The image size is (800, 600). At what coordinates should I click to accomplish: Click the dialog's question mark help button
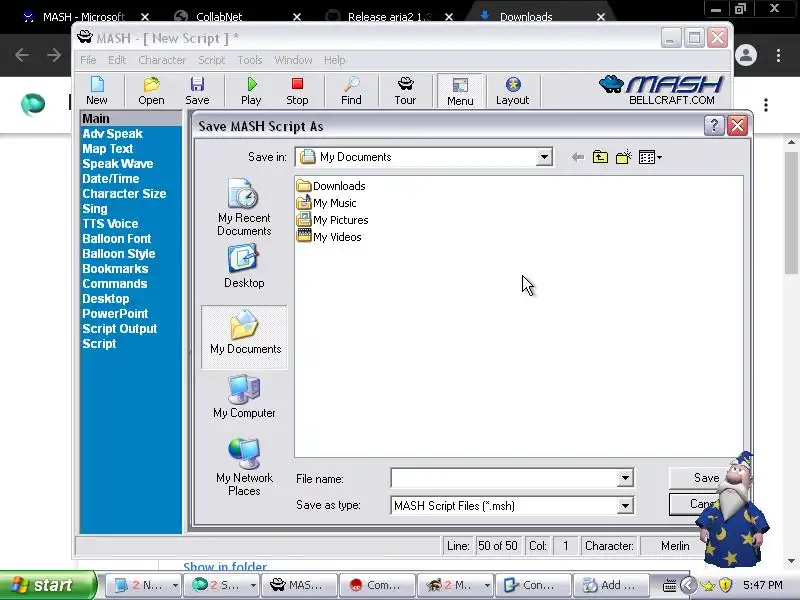[714, 126]
